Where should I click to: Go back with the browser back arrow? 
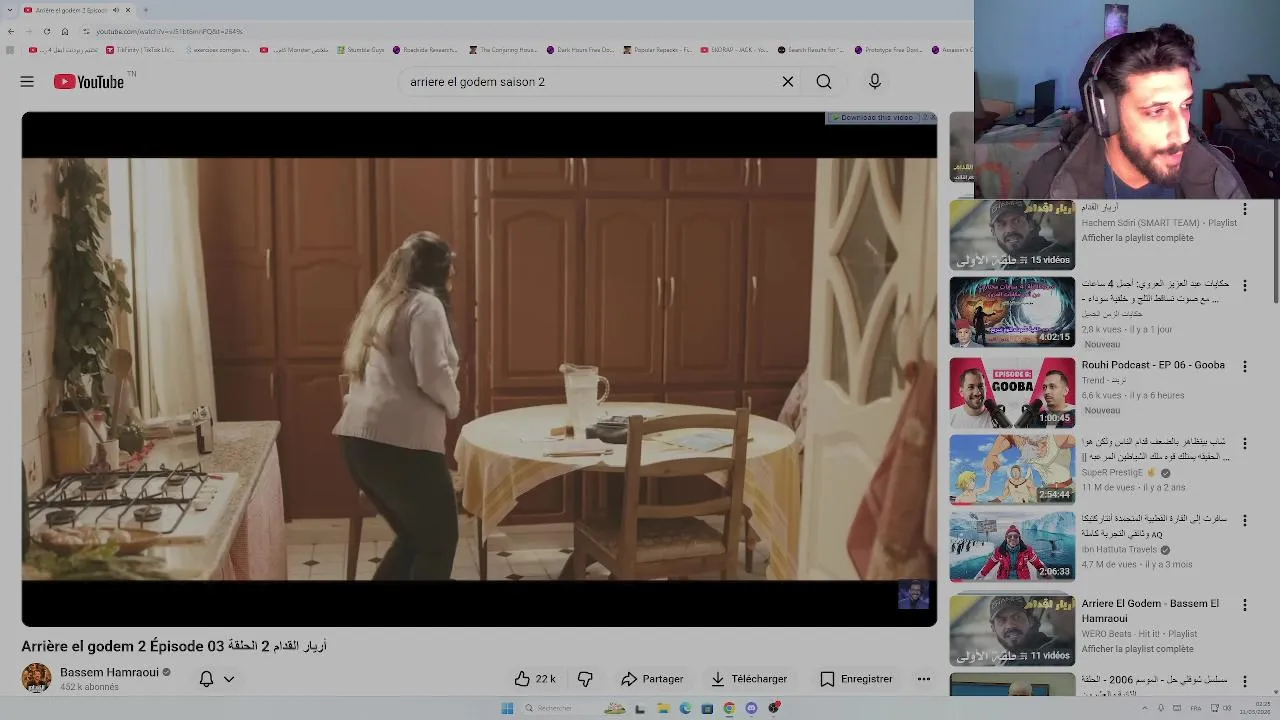coord(11,31)
